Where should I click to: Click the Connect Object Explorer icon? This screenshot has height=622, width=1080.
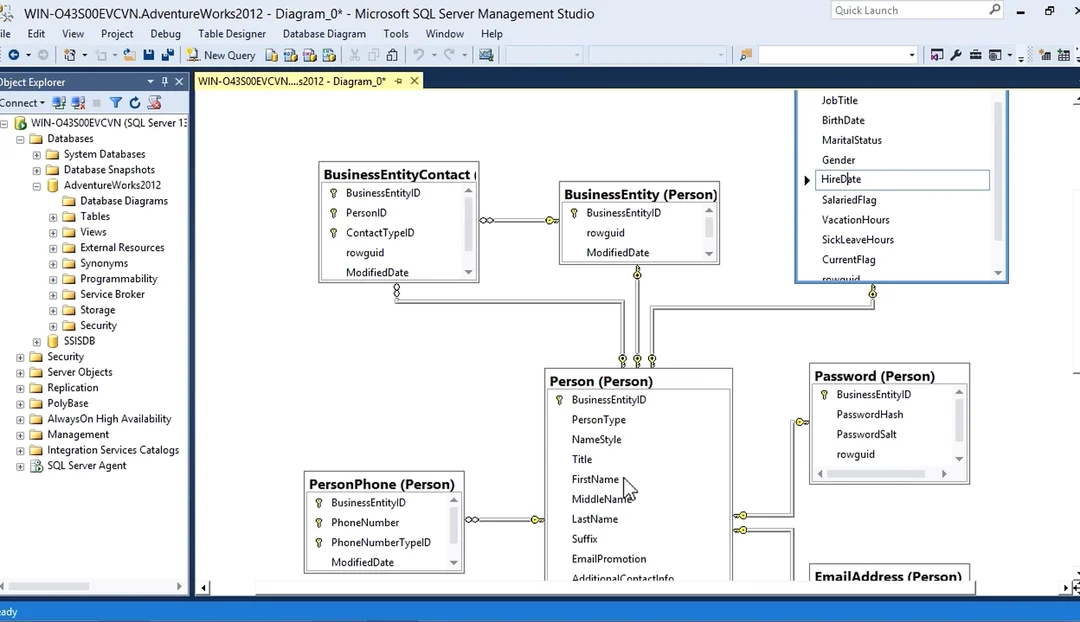pyautogui.click(x=59, y=103)
